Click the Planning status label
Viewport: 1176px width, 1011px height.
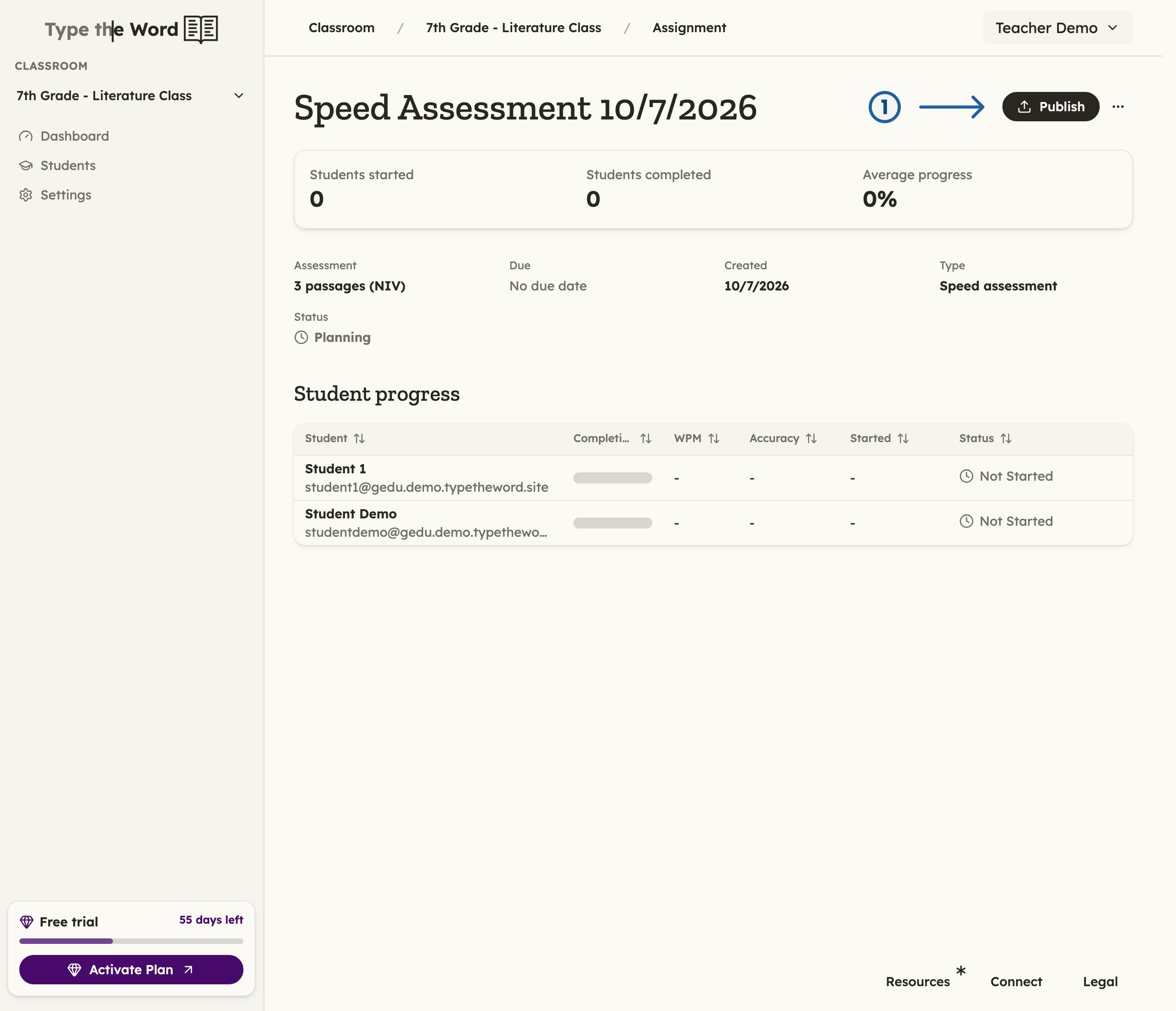tap(342, 338)
